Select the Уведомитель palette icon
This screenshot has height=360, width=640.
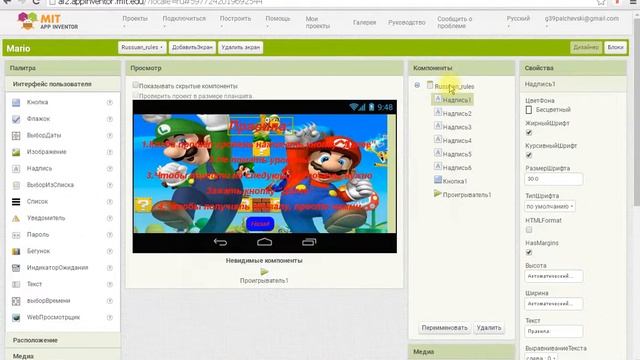point(16,218)
